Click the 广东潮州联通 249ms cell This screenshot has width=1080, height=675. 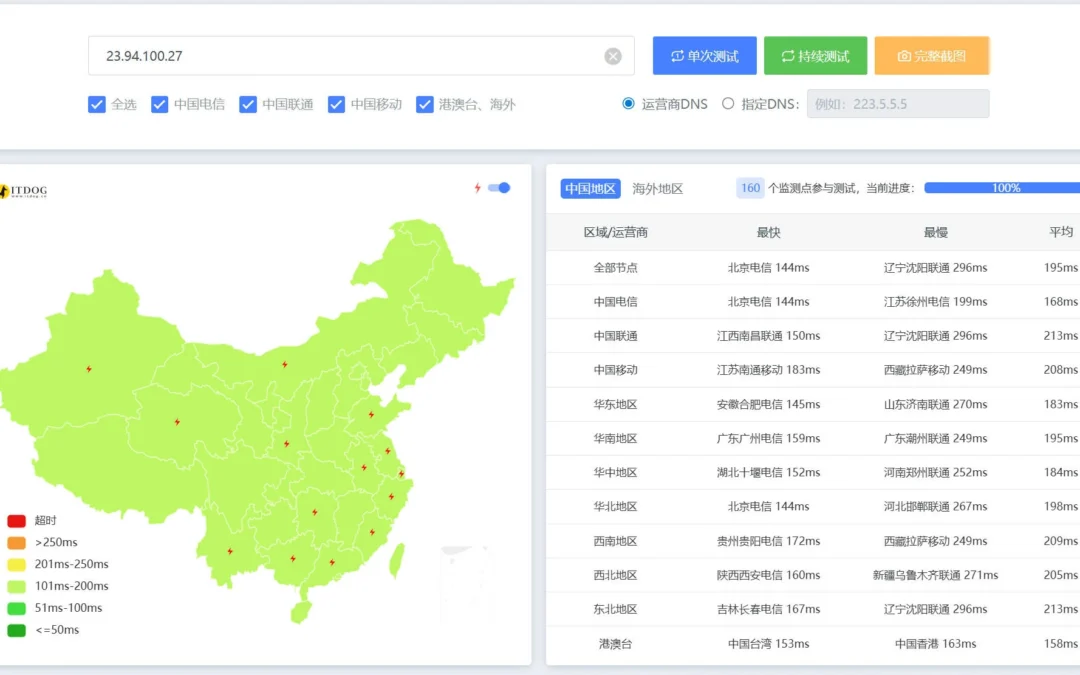(x=935, y=439)
